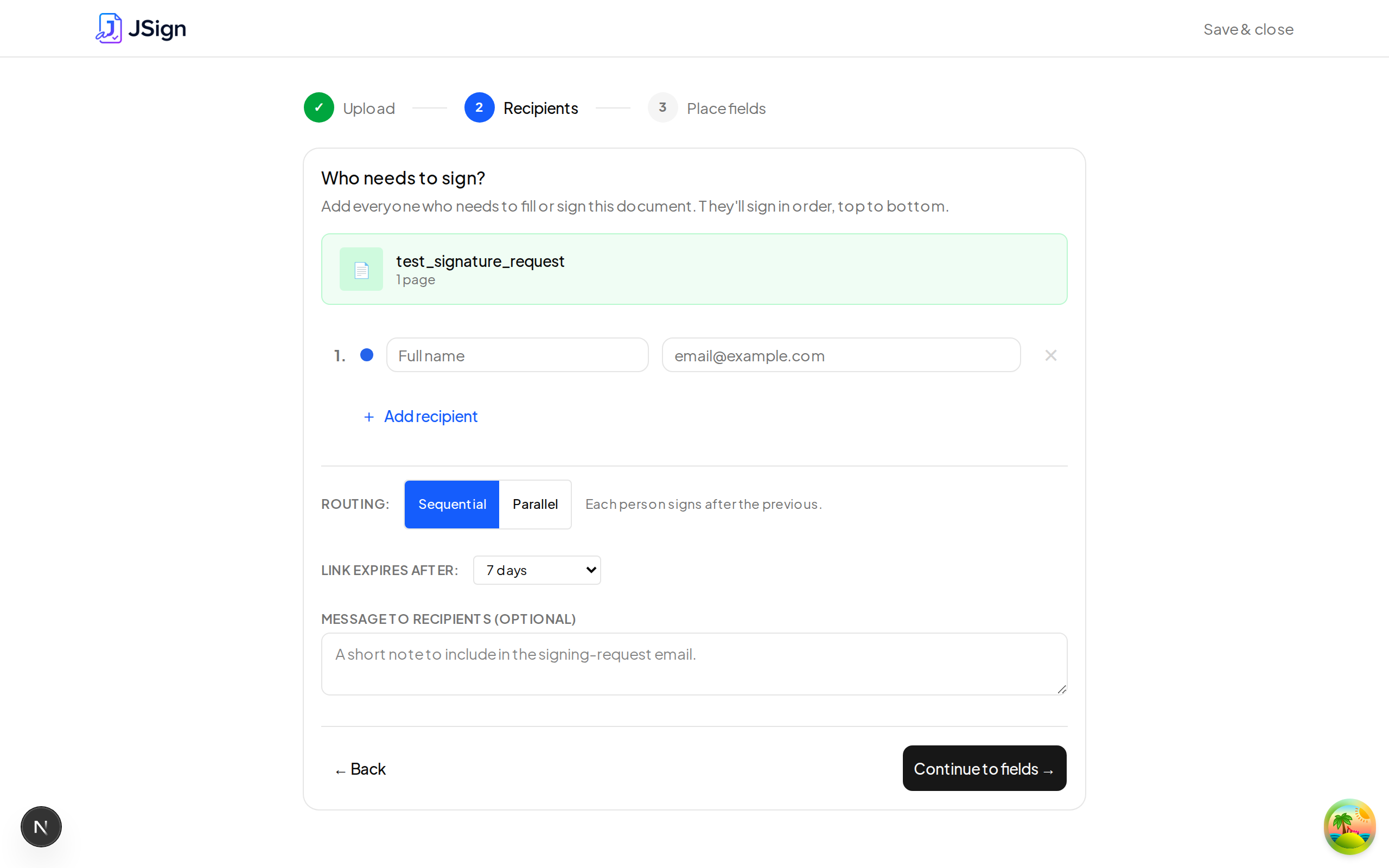Click the JSign logo icon
Screen dimensions: 1389x868
click(x=109, y=28)
